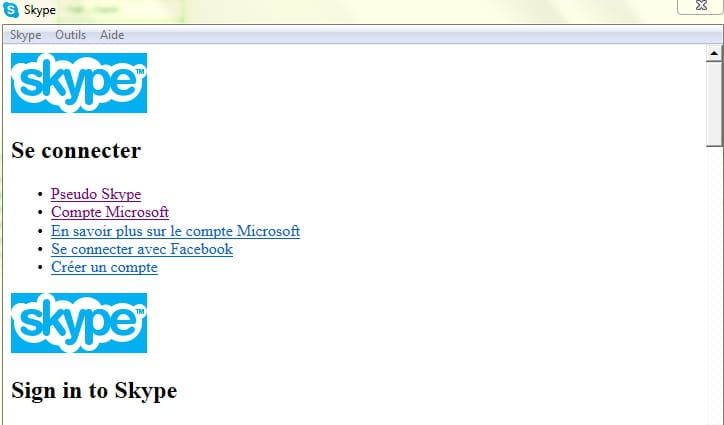Image resolution: width=724 pixels, height=425 pixels.
Task: Click the Skype icon in the title bar
Action: click(x=11, y=9)
